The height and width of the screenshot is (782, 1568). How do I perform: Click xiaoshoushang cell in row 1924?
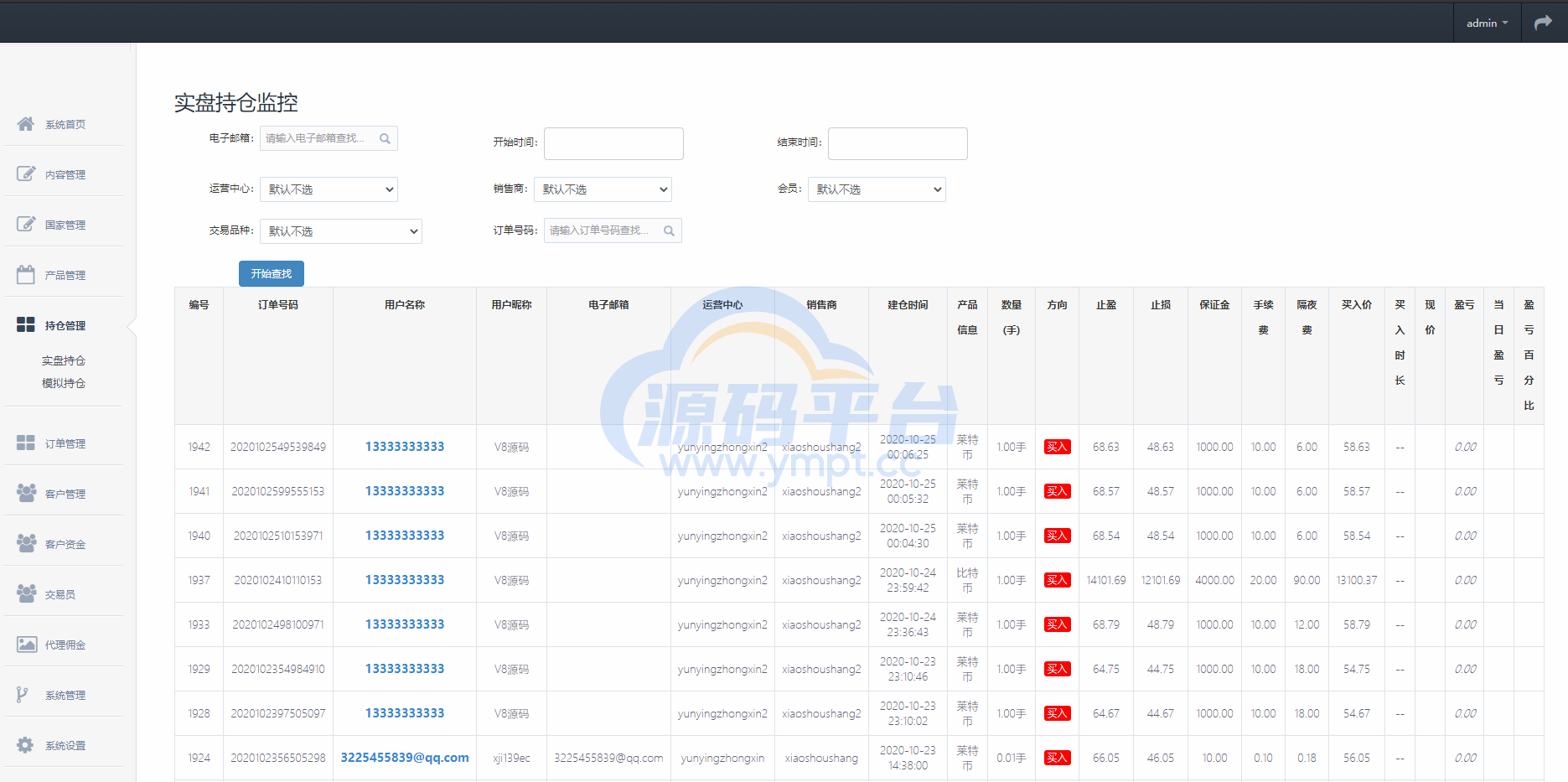(821, 758)
